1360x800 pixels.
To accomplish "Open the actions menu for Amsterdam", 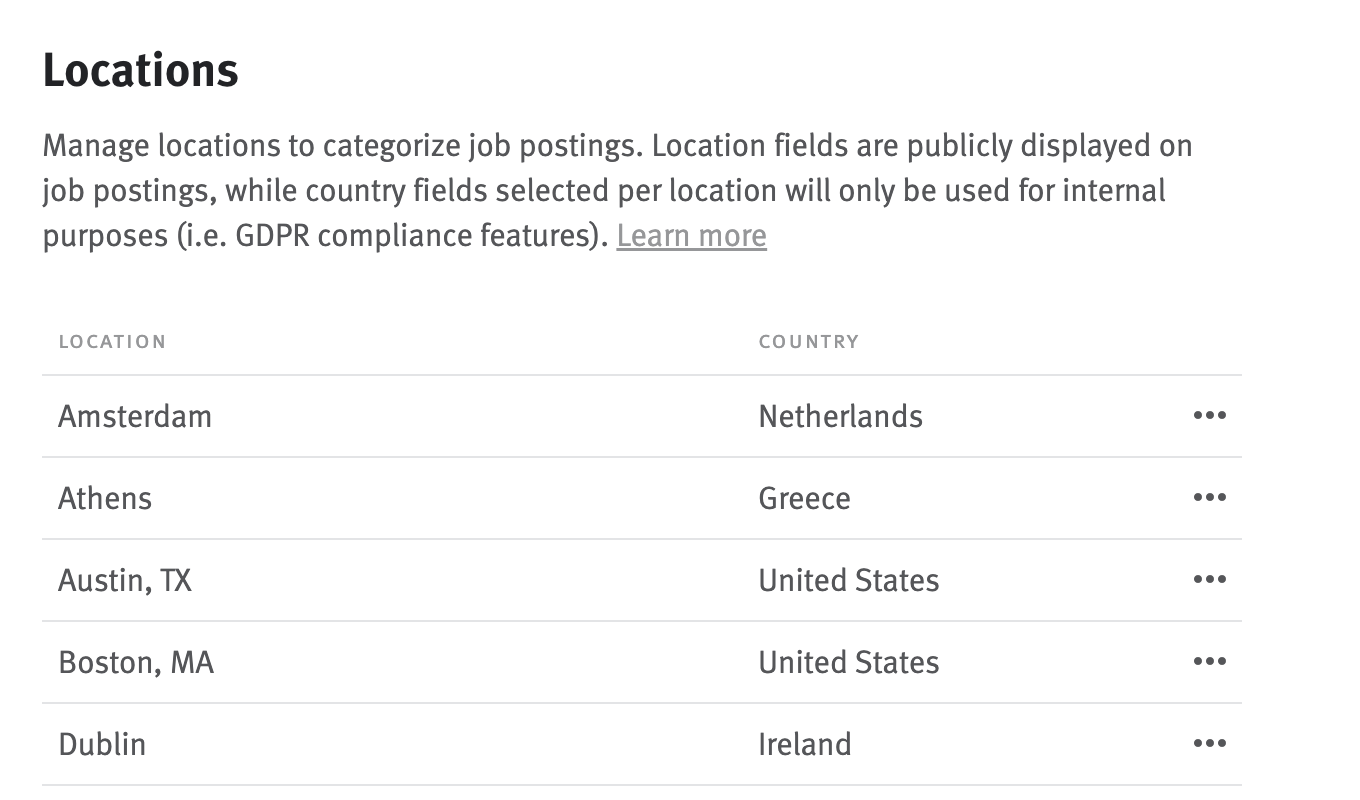I will coord(1211,416).
